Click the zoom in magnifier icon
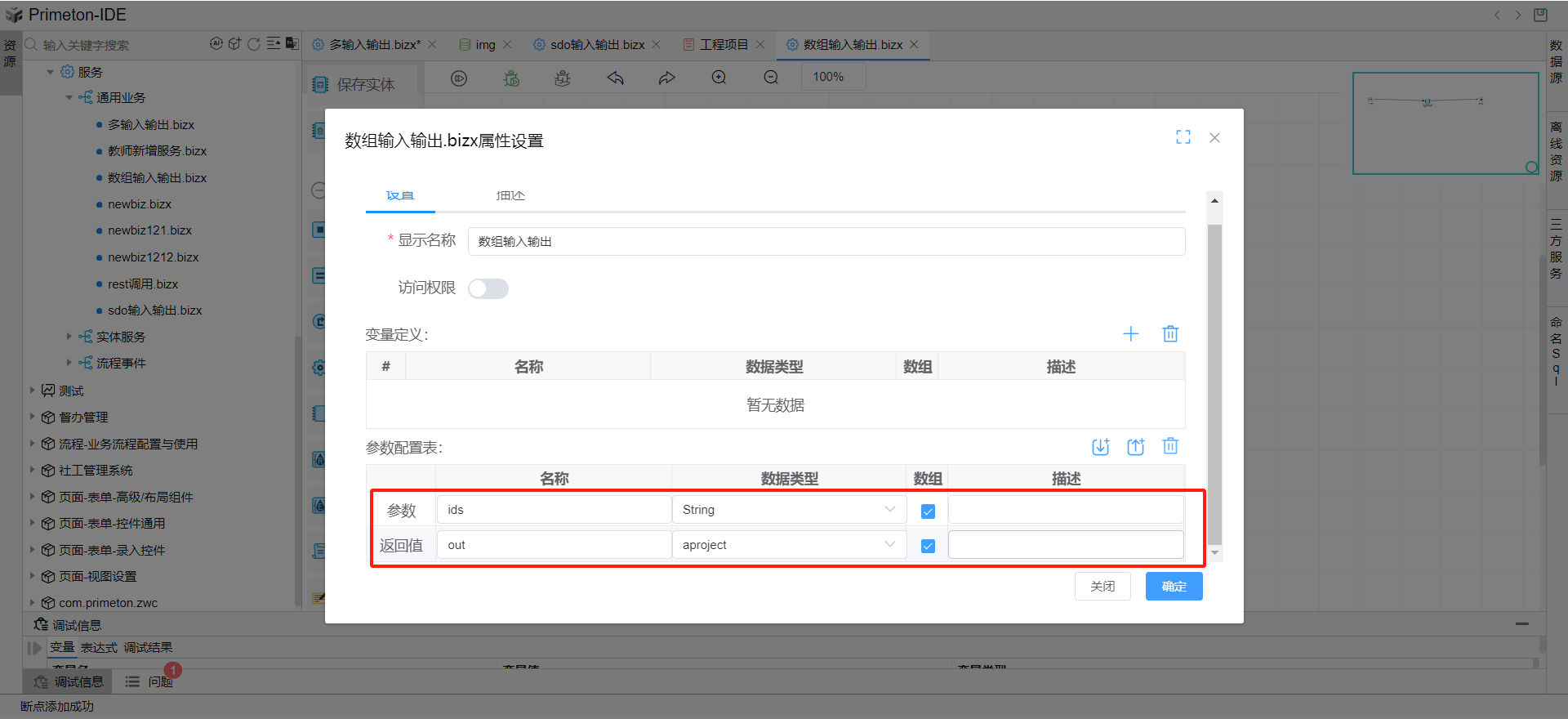The image size is (1568, 719). 719,78
